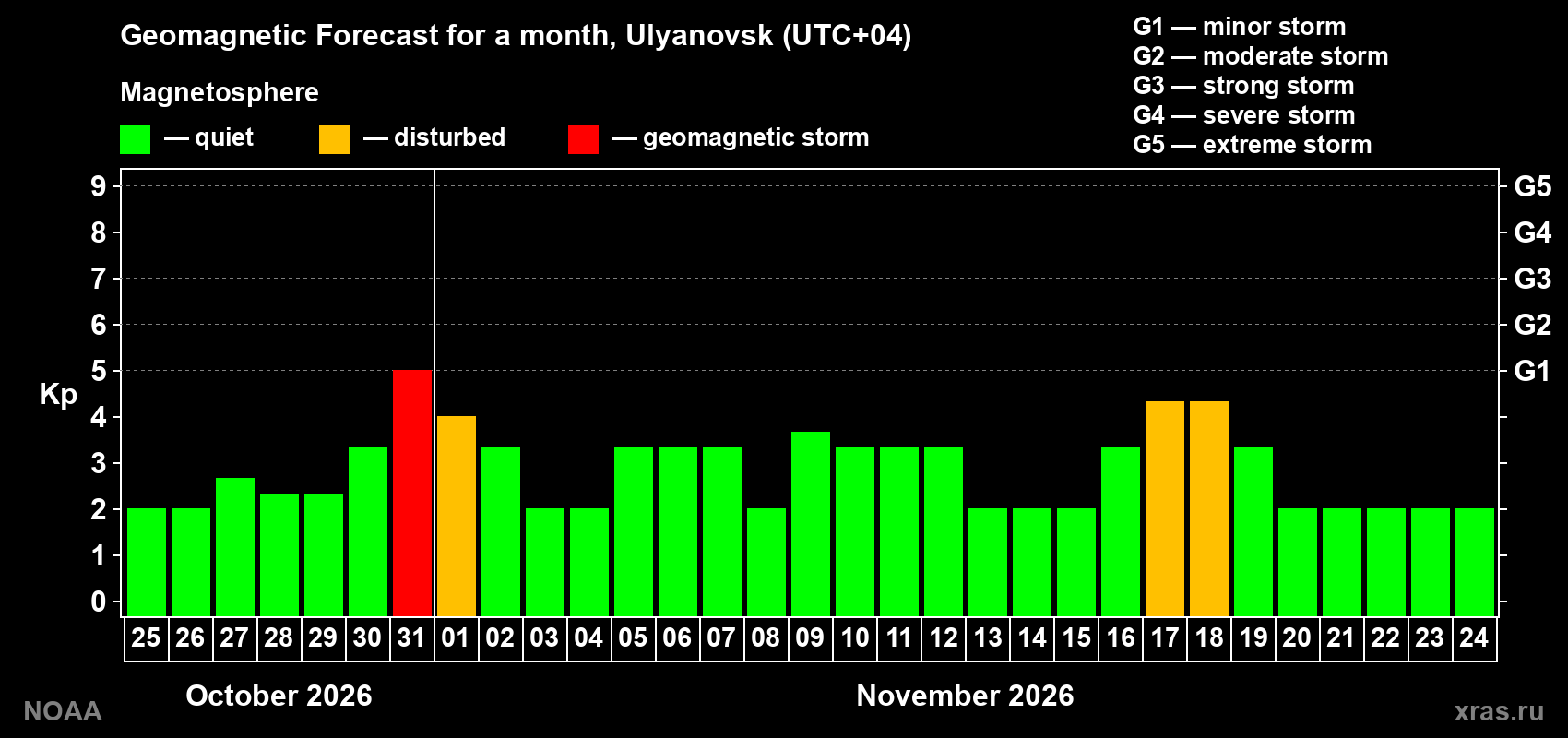Image resolution: width=1568 pixels, height=738 pixels.
Task: Click date label 17 on the axis
Action: click(1164, 637)
